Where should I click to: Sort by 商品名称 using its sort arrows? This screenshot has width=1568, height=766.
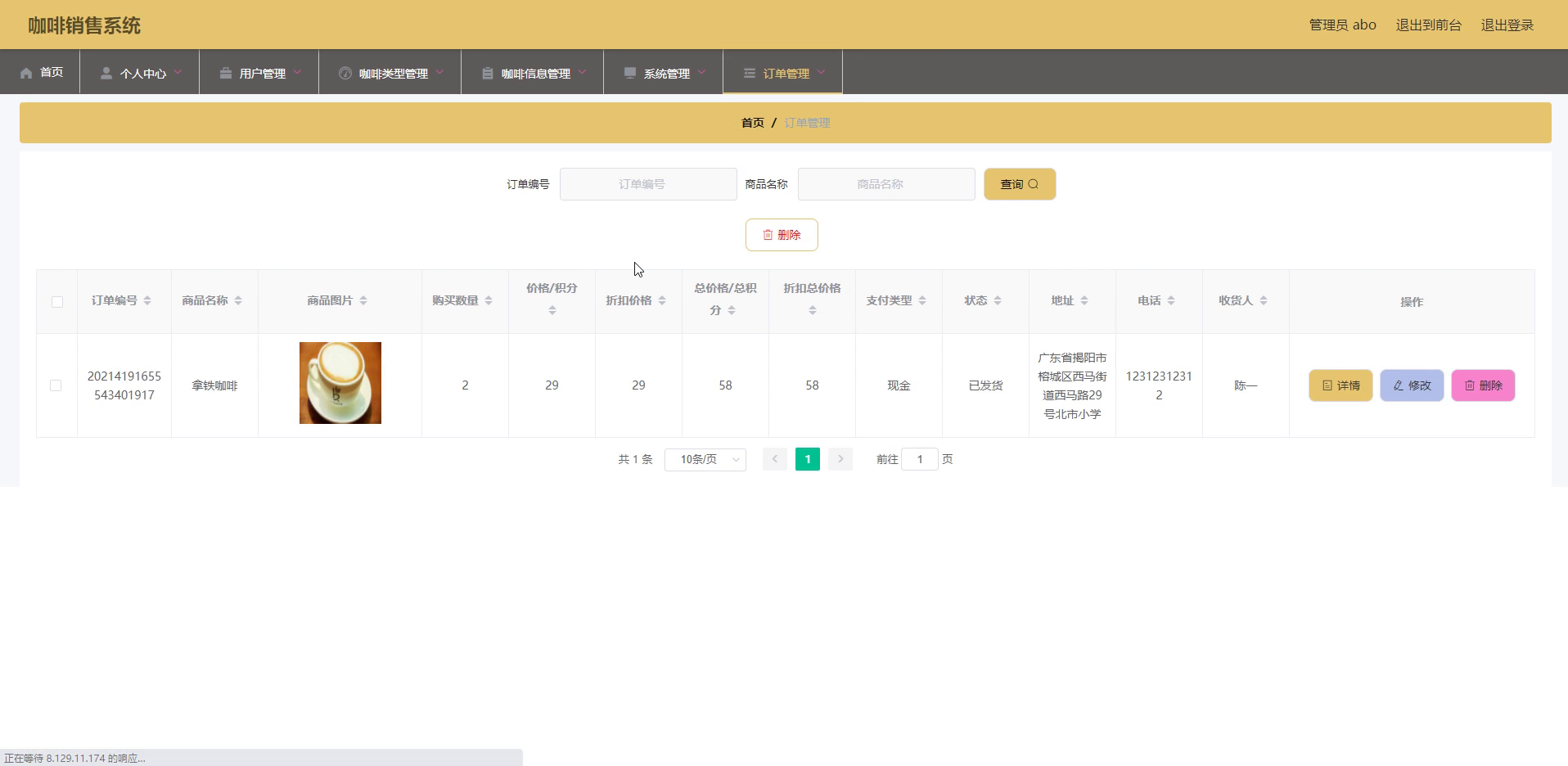click(238, 300)
